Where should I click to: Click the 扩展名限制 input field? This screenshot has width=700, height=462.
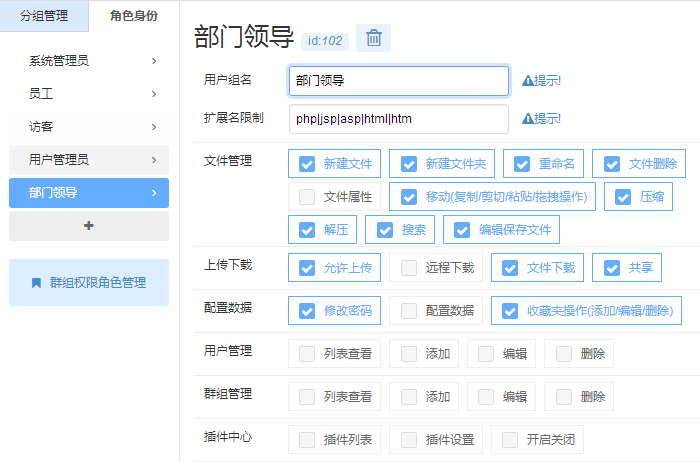(x=398, y=119)
